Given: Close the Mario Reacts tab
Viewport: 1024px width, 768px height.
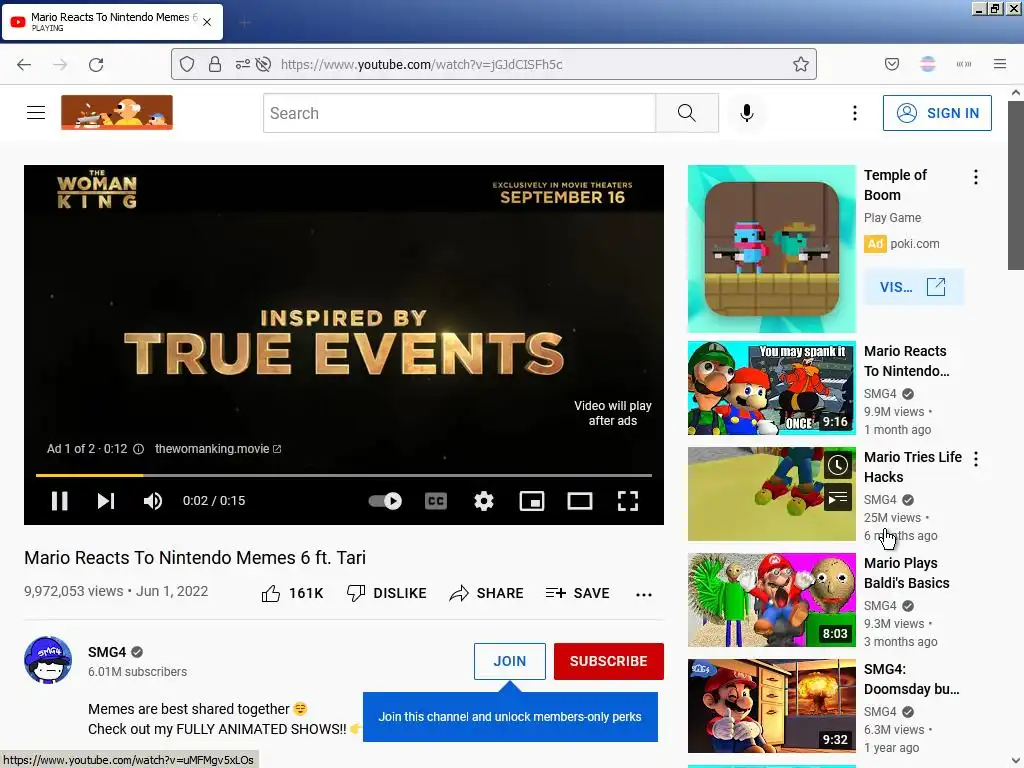Looking at the screenshot, I should tap(207, 22).
